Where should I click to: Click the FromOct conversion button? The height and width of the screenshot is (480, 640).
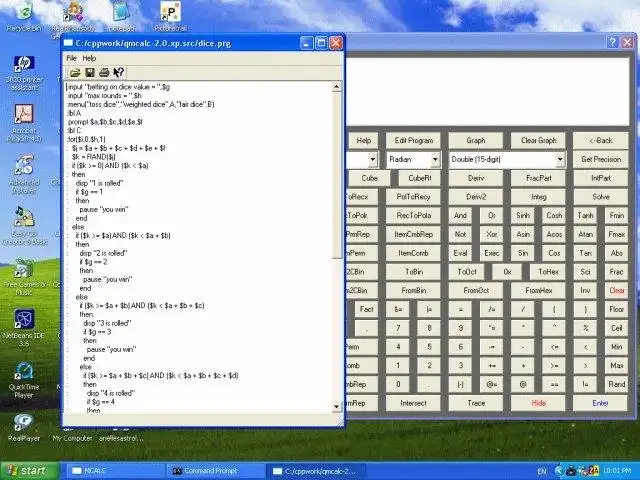(476, 291)
